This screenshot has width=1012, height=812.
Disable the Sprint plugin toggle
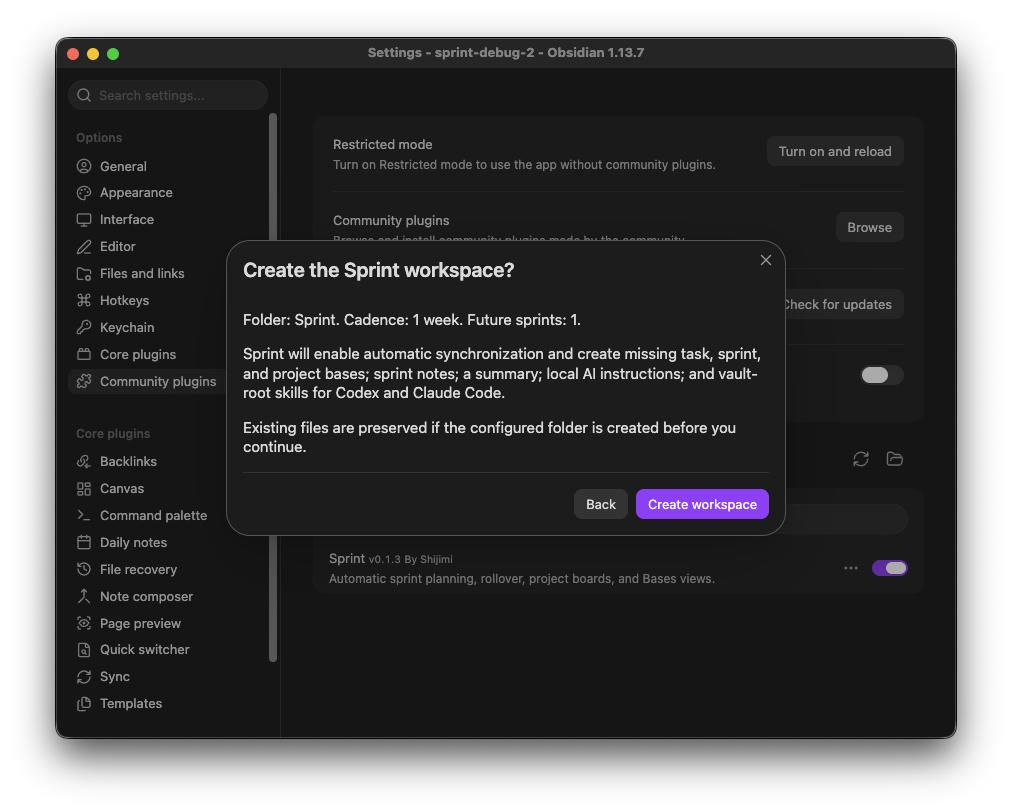[889, 568]
